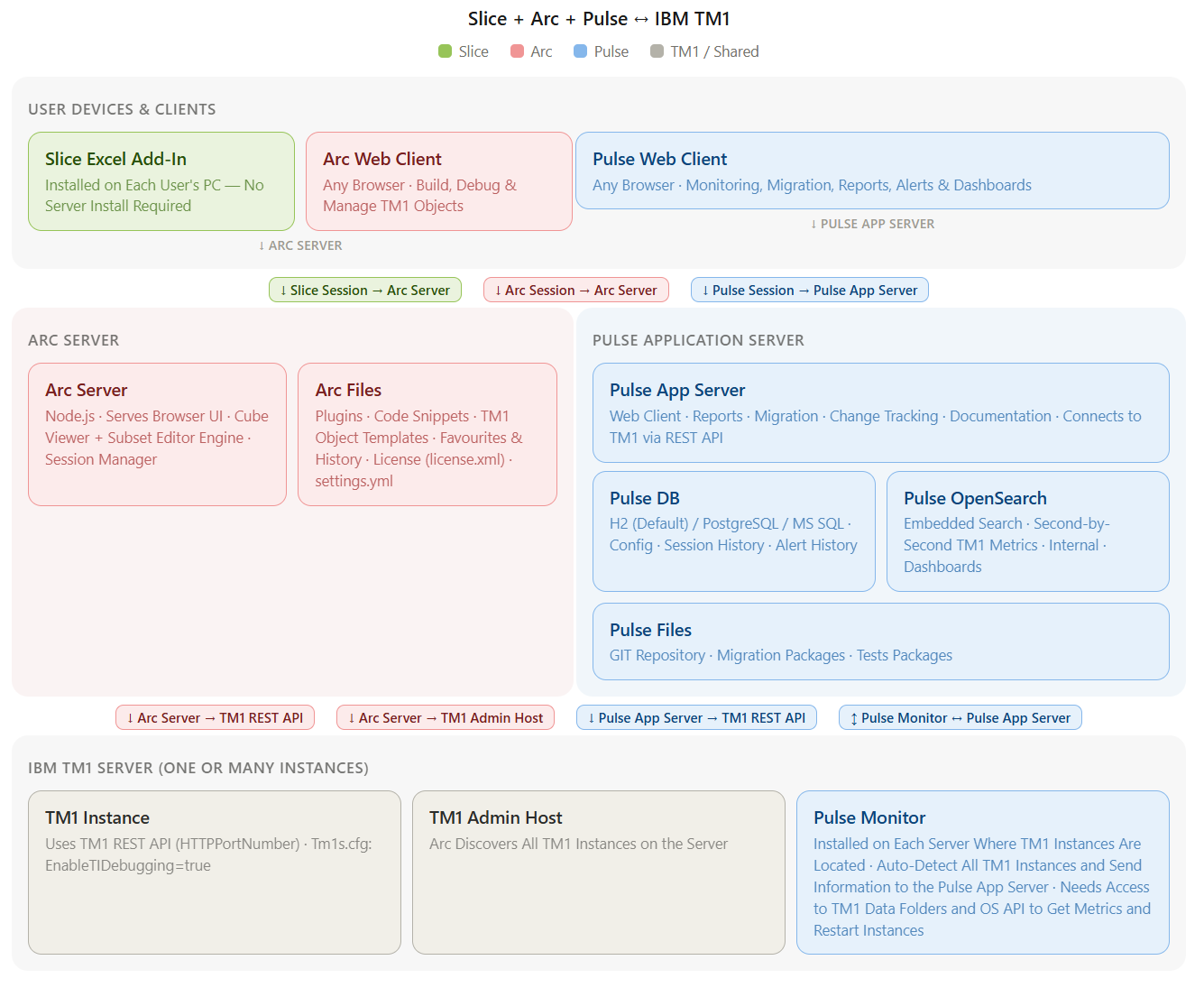1204x997 pixels.
Task: Click the blue Pulse legend swatch
Action: [x=580, y=51]
